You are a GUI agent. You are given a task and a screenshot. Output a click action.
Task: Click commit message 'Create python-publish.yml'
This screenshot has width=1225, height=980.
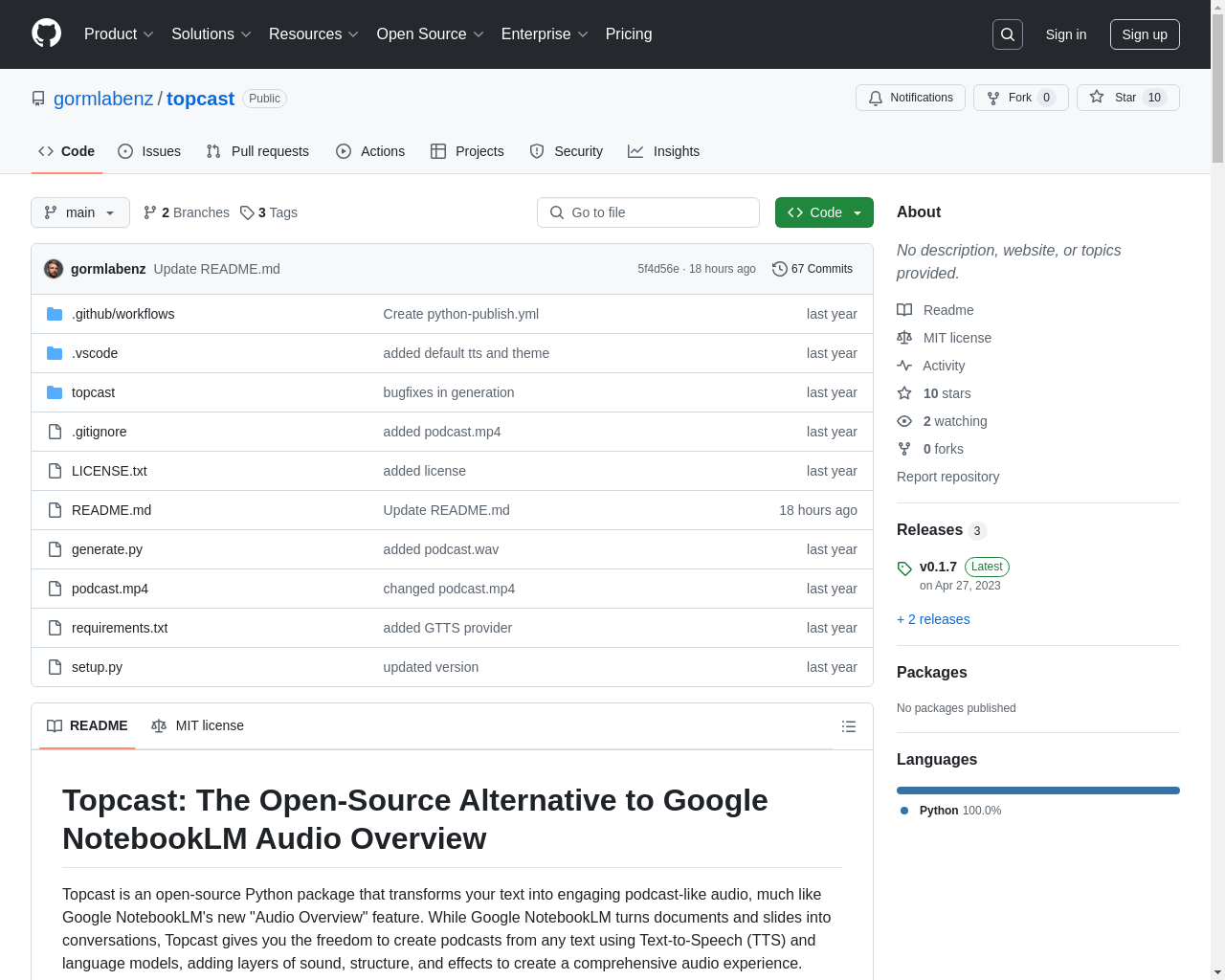click(461, 314)
